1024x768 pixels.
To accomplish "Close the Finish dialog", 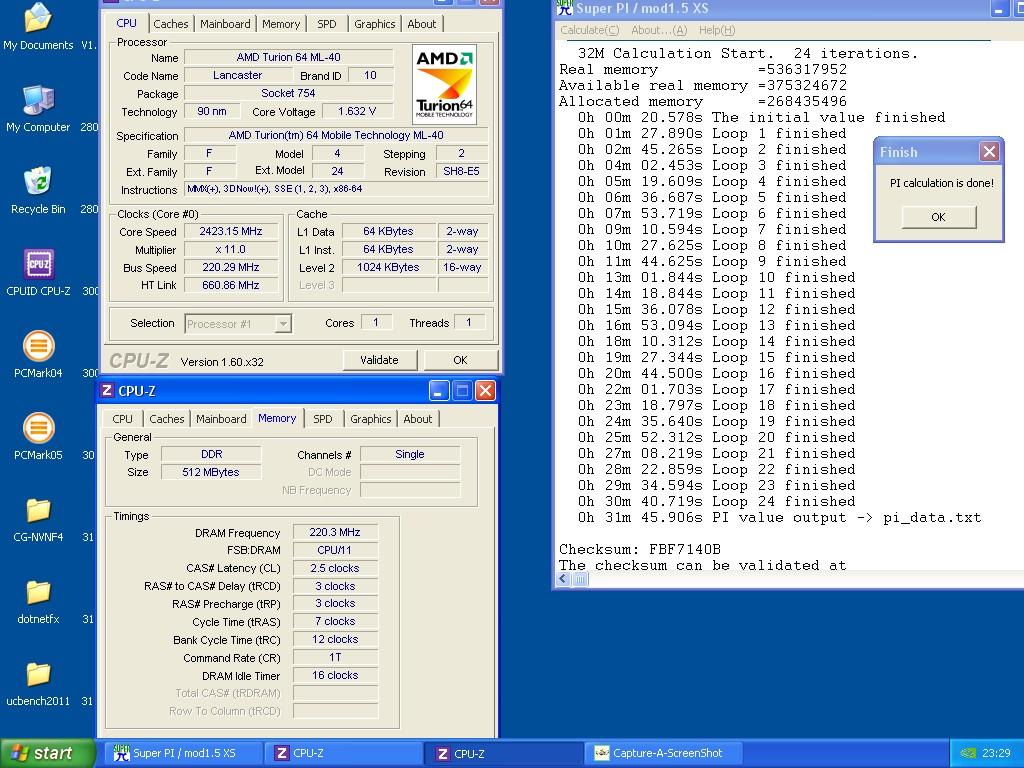I will (x=989, y=152).
